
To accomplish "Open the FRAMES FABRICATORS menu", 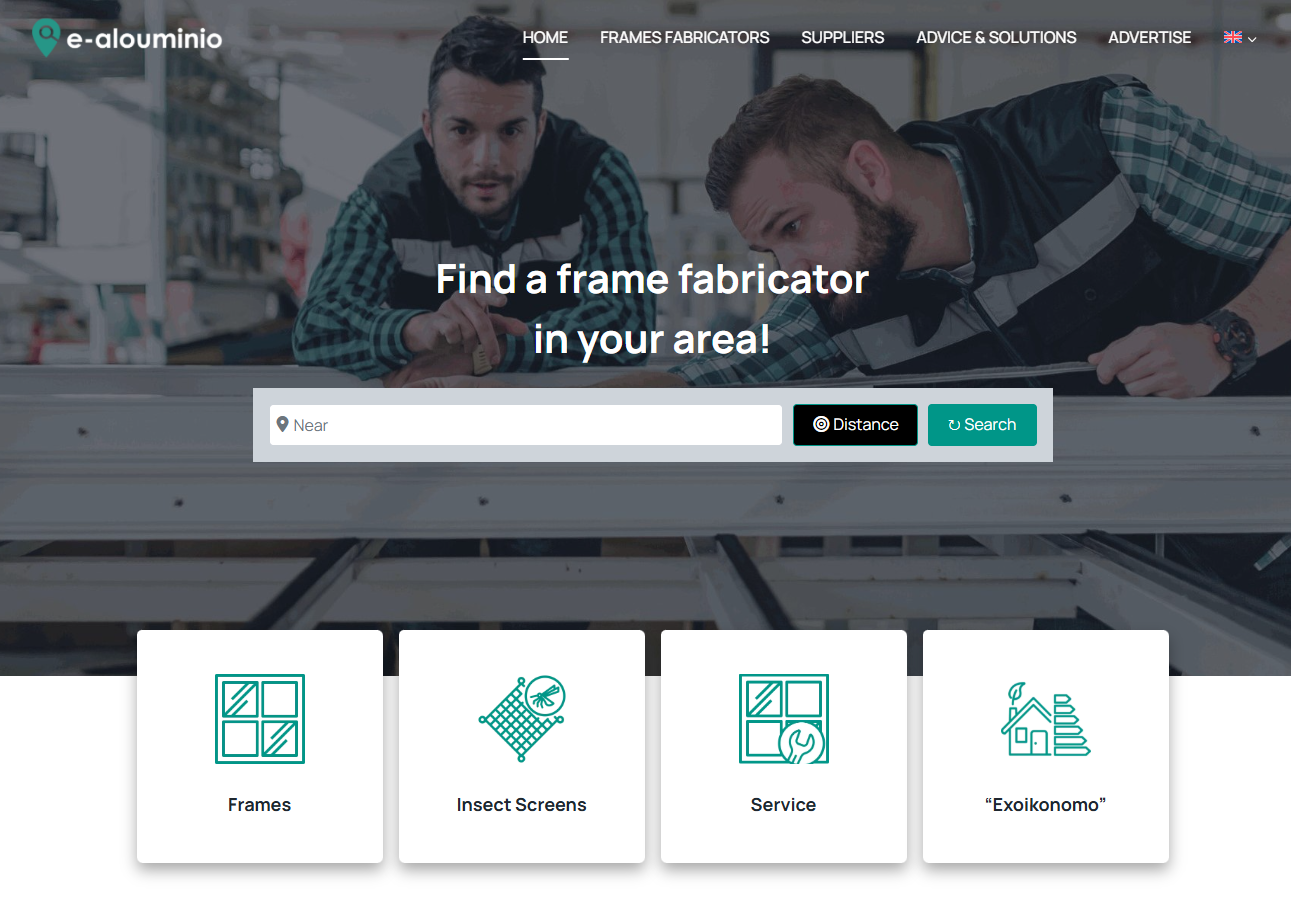I will (x=684, y=38).
